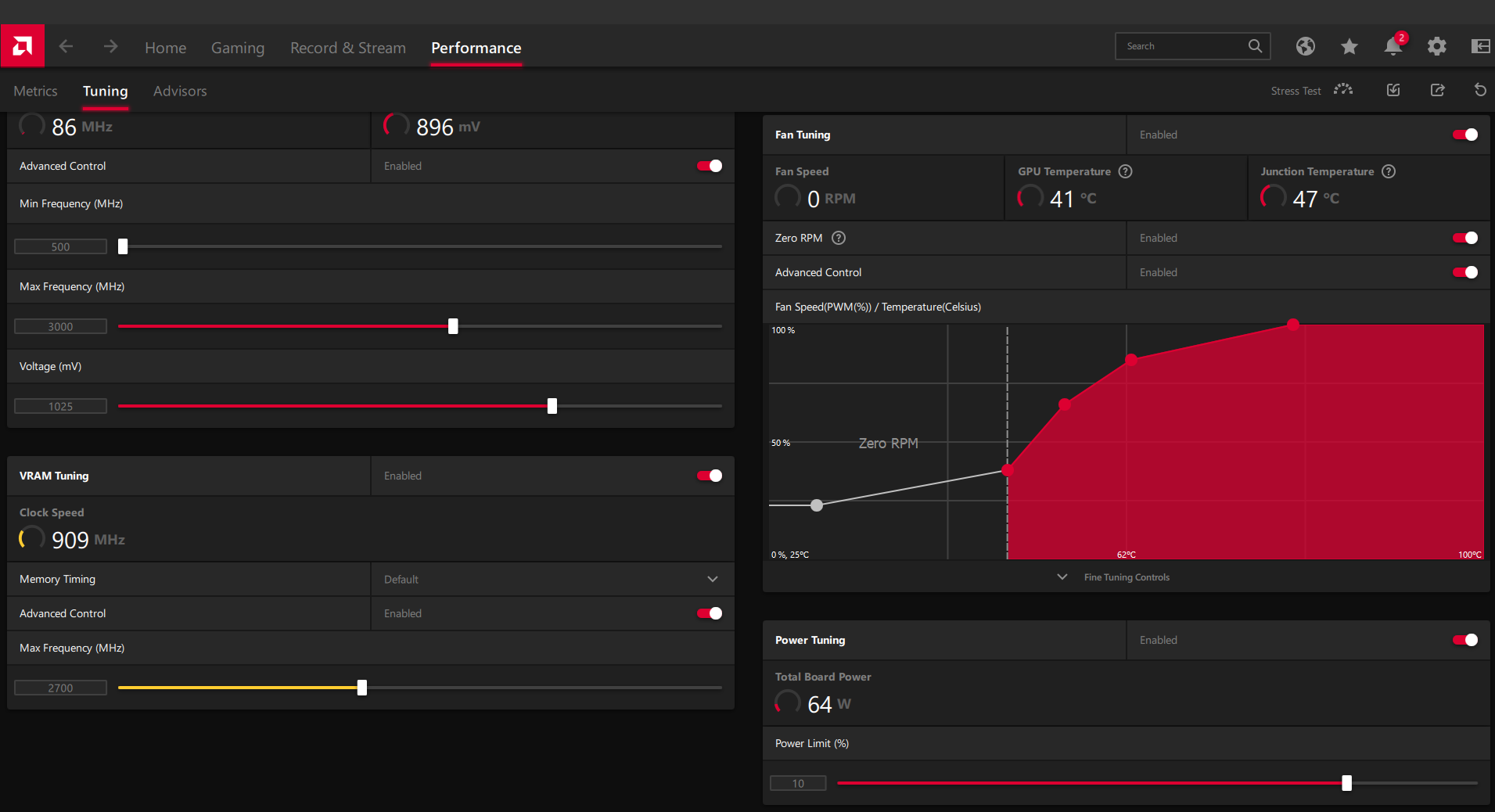Click the VRAM 2700 frequency input box

pyautogui.click(x=60, y=688)
